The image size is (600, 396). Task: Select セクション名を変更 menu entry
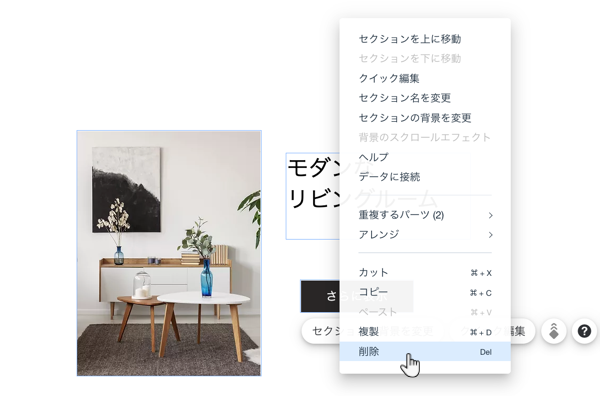pos(425,98)
